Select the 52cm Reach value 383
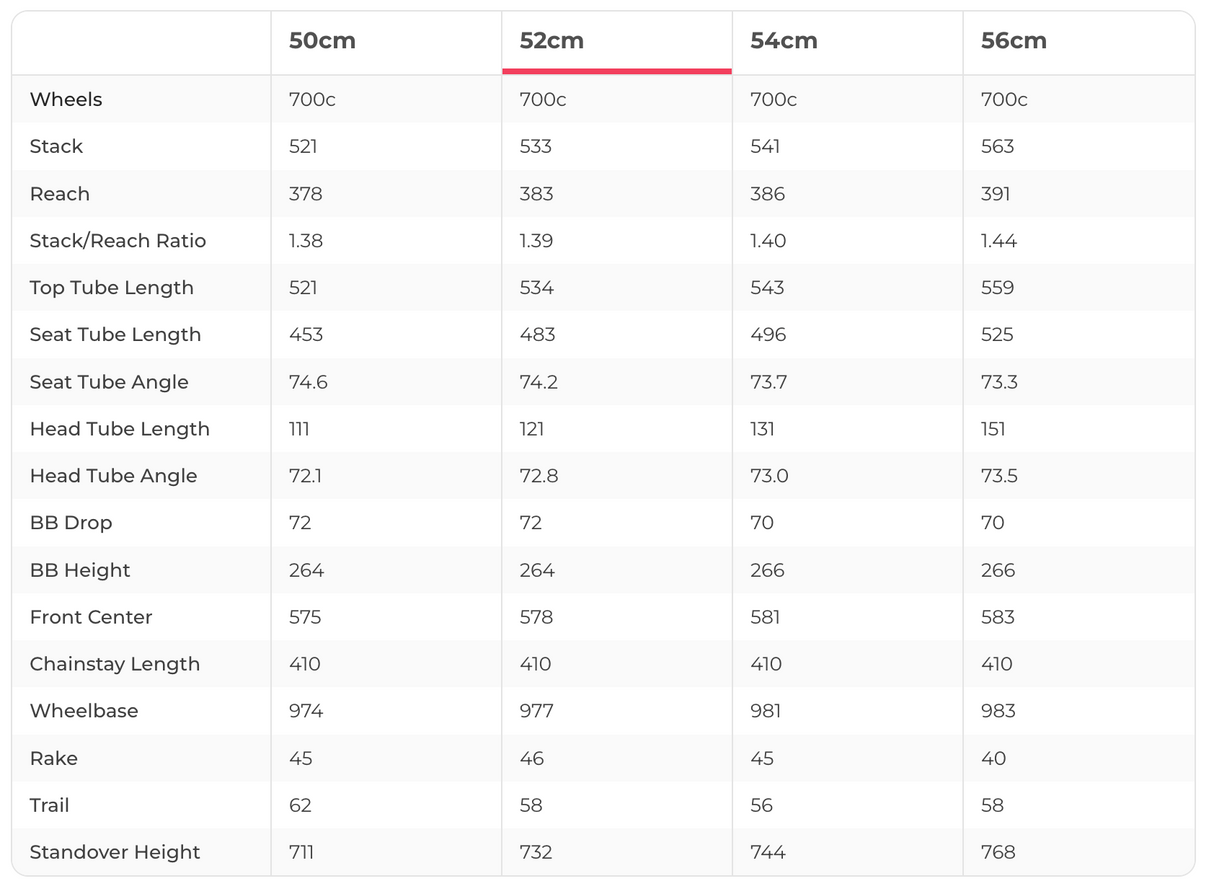Viewport: 1214px width, 894px height. pyautogui.click(x=536, y=194)
